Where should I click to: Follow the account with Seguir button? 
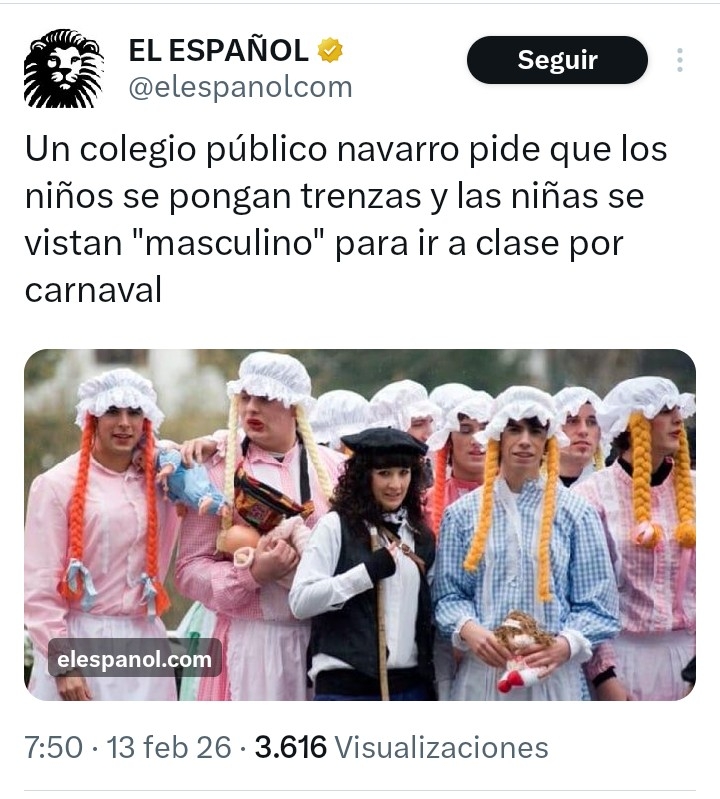[557, 60]
